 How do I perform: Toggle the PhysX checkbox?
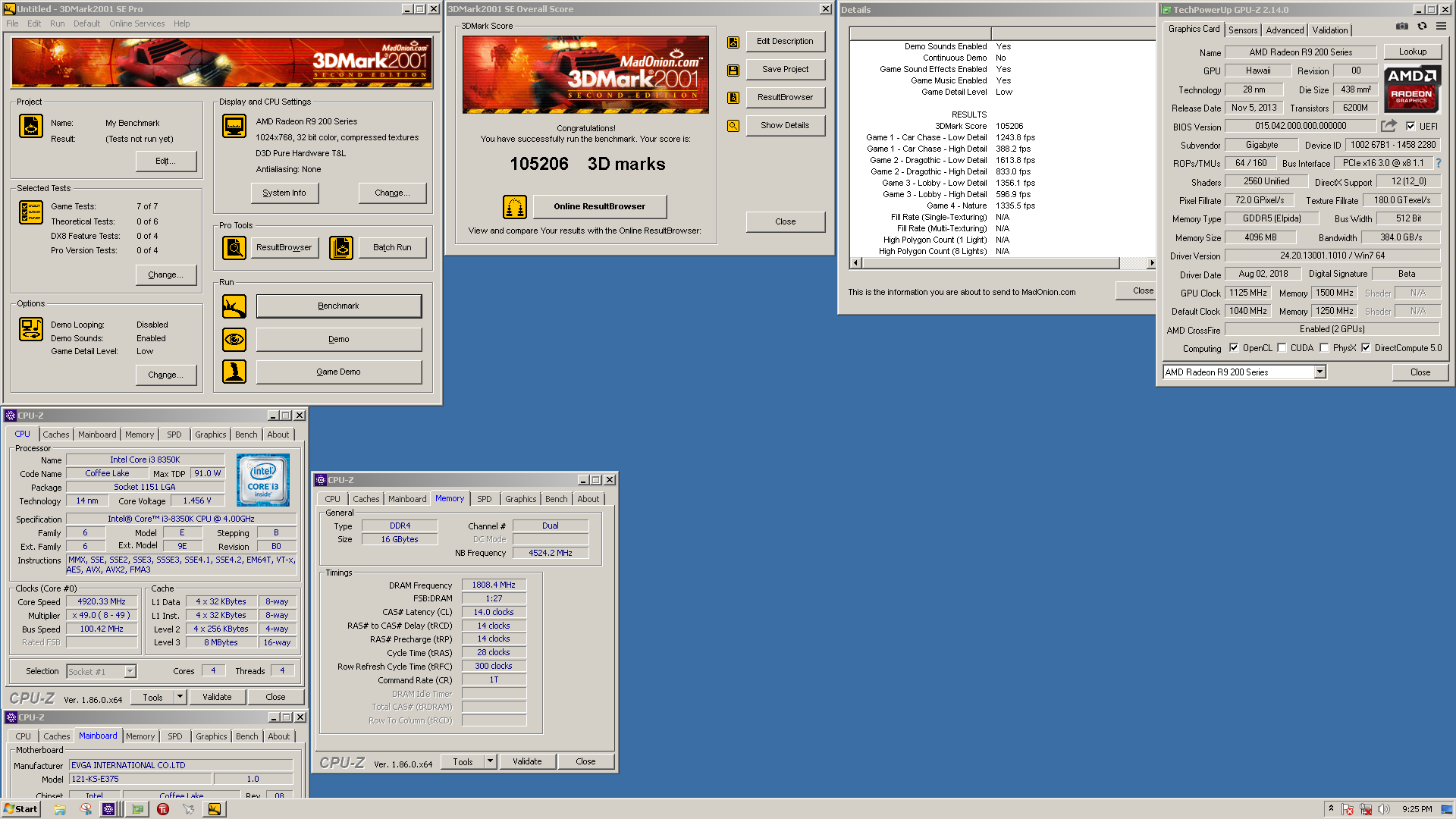[x=1324, y=348]
